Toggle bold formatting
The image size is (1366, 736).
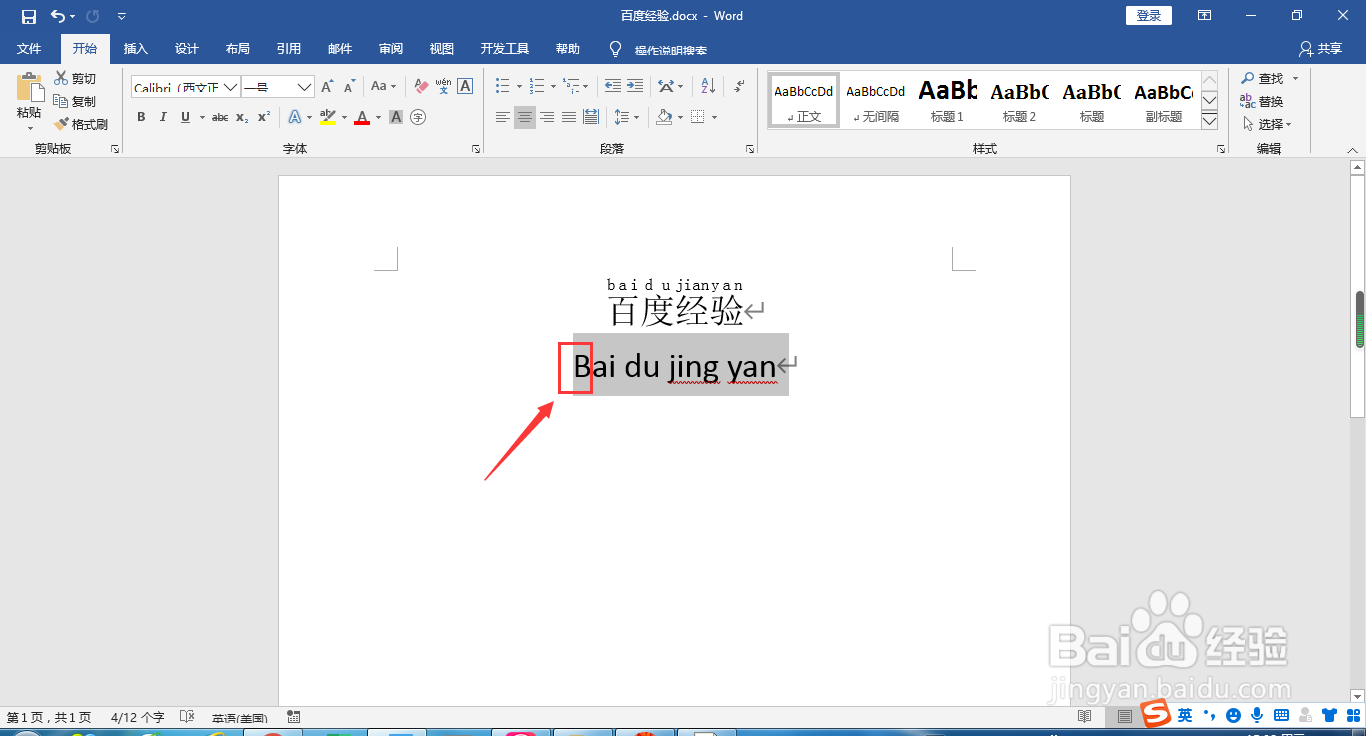coord(141,117)
